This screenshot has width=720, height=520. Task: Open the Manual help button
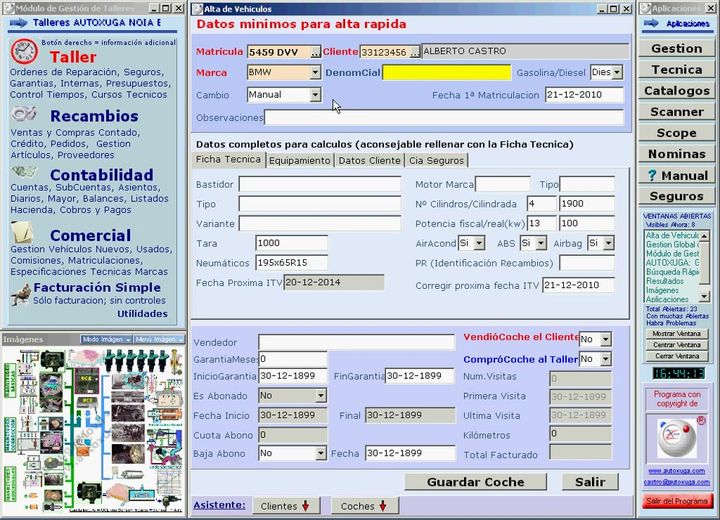pos(676,175)
